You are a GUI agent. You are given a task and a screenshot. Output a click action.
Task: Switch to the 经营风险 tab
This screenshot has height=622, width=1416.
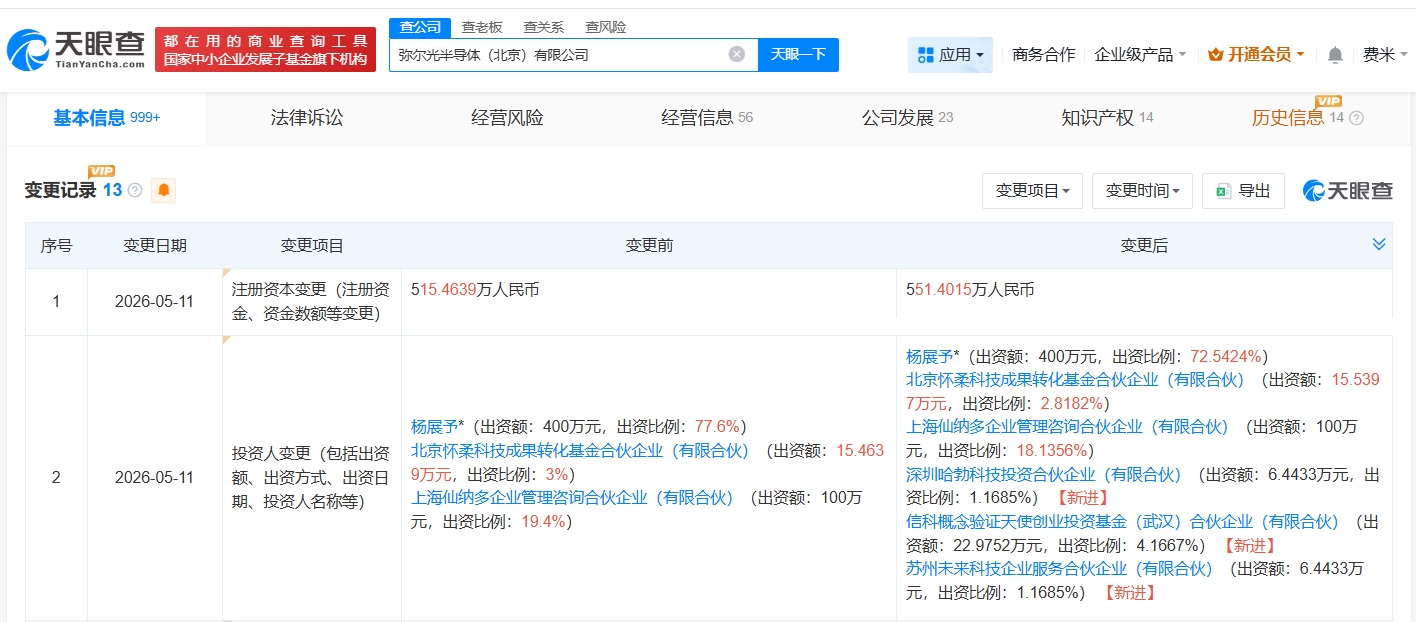pos(507,118)
